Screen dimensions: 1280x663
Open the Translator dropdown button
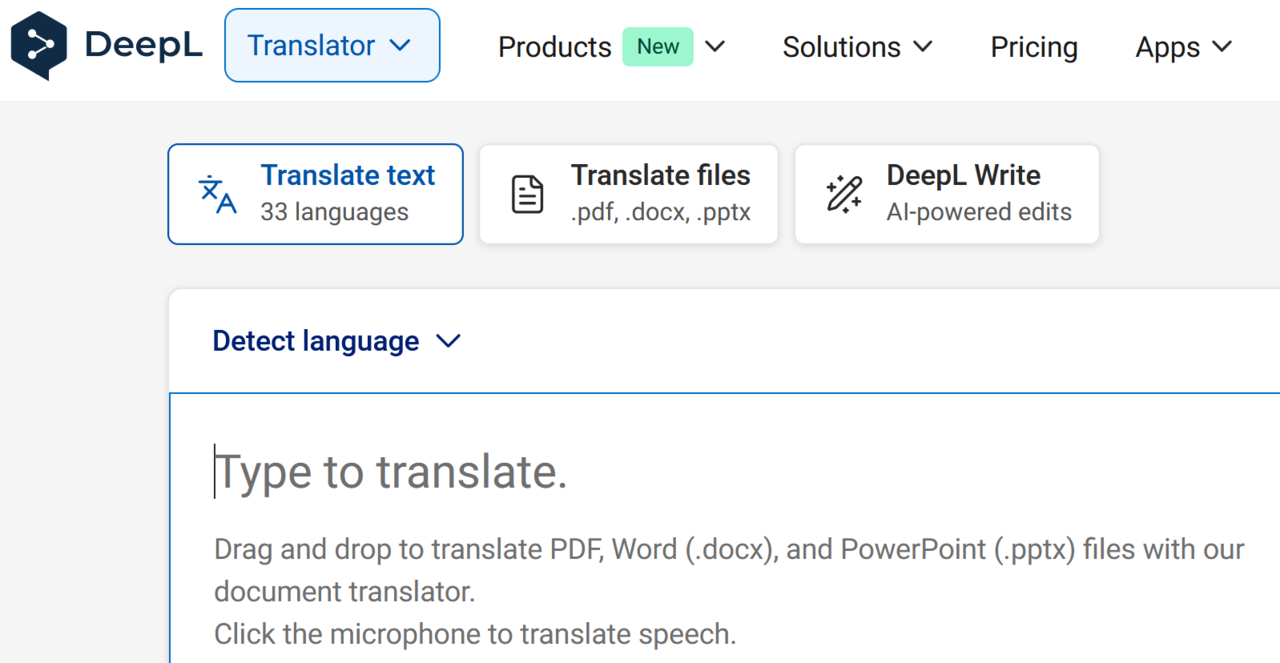[331, 46]
